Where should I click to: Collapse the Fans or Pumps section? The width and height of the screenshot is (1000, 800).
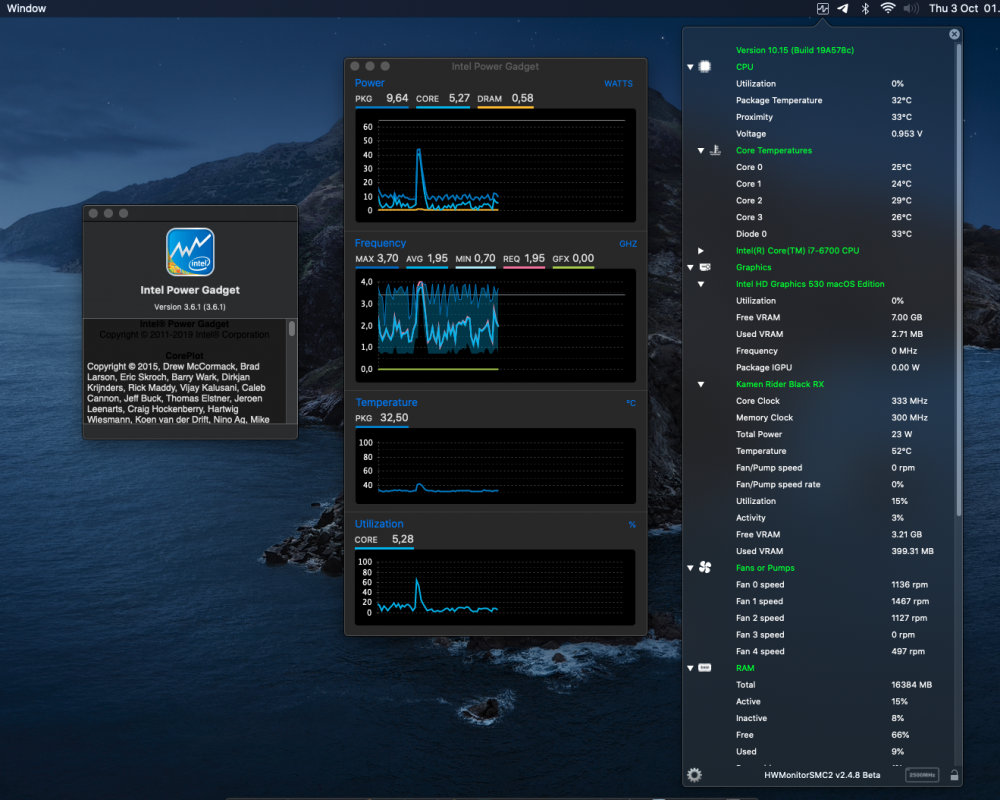[x=690, y=568]
